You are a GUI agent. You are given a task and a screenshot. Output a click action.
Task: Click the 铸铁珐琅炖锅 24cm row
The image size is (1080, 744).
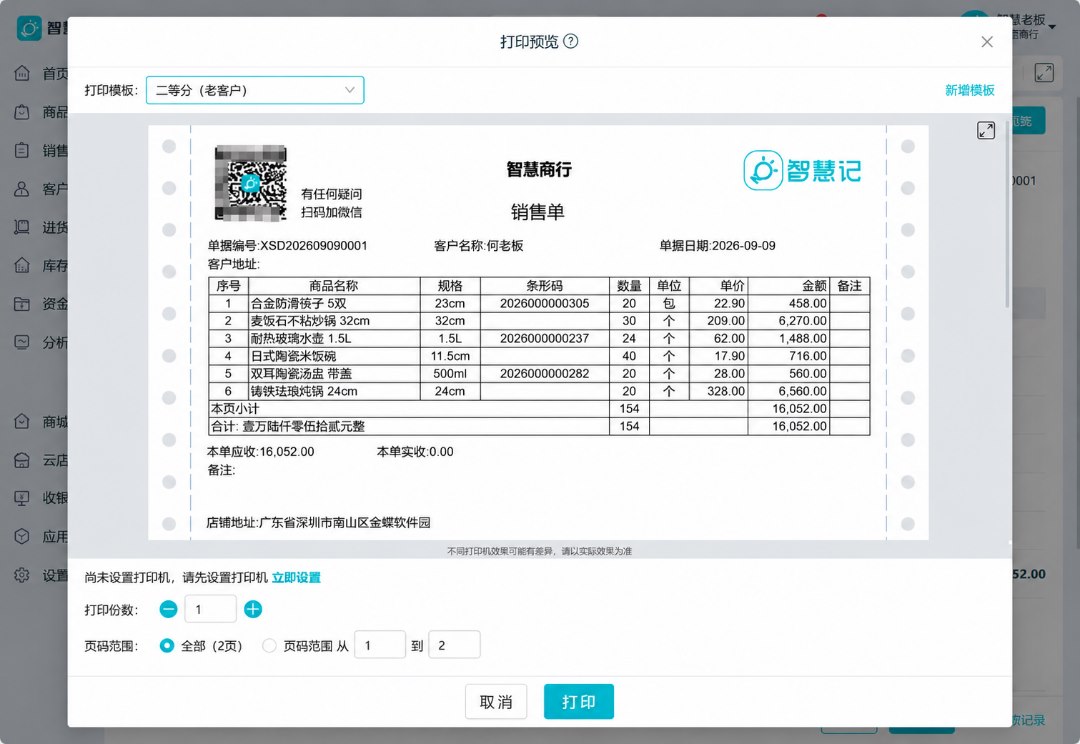pos(539,391)
